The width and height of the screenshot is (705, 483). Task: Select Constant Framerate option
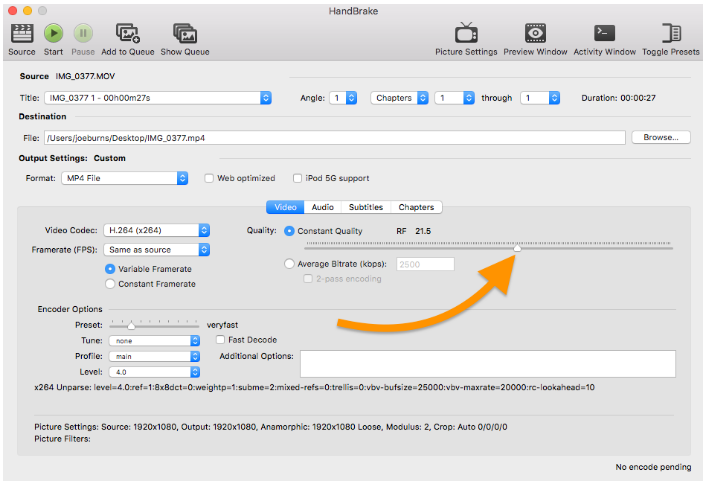tap(110, 284)
